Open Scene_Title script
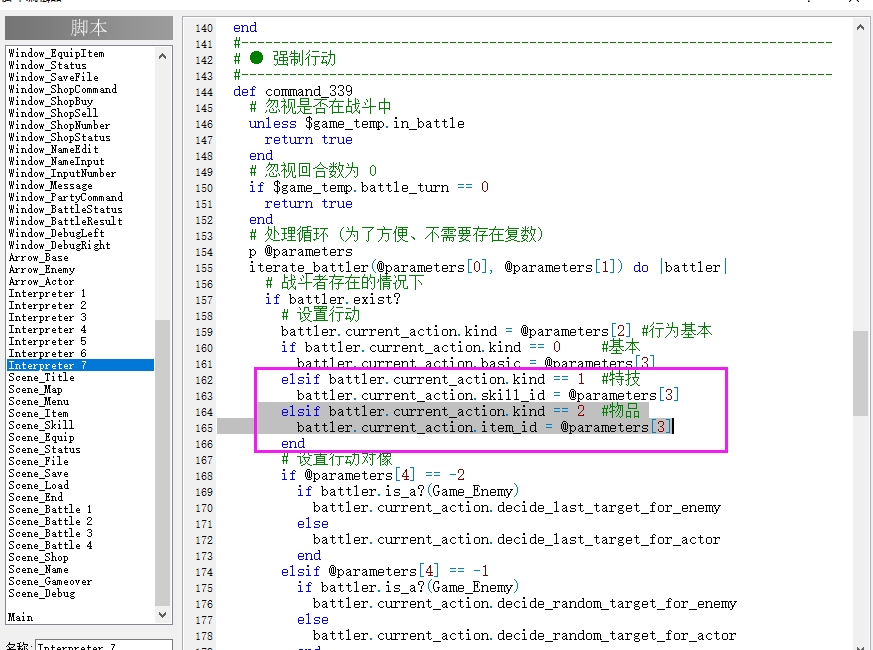Viewport: 873px width, 650px height. coord(41,378)
